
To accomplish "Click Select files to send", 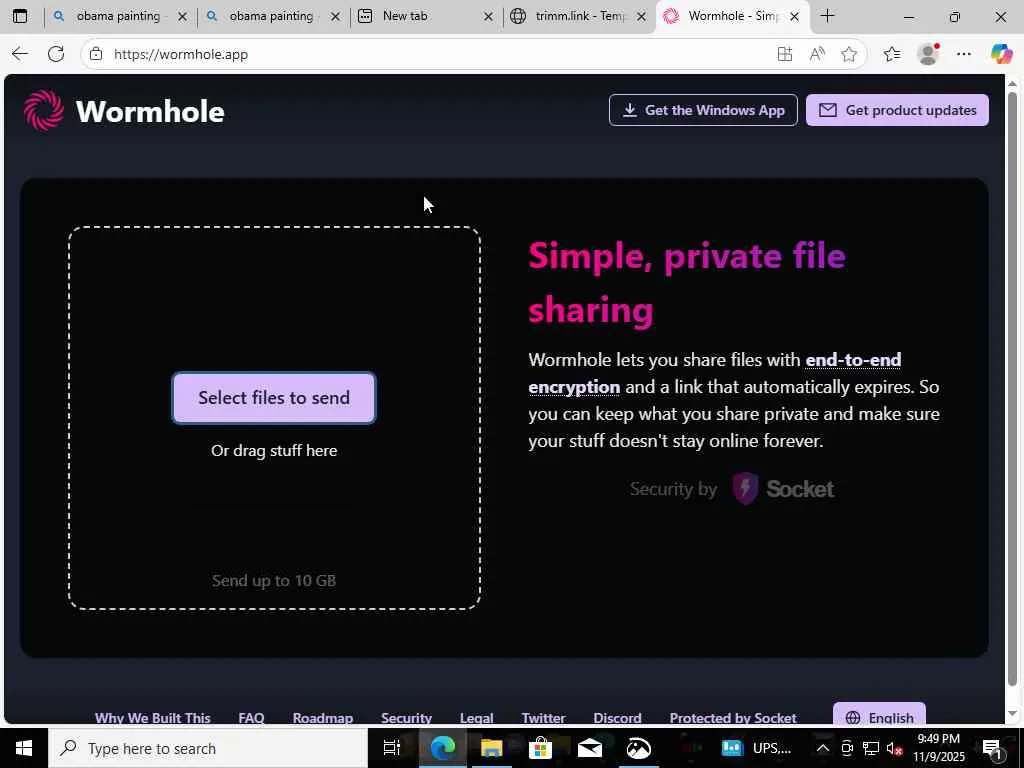I will click(x=274, y=398).
